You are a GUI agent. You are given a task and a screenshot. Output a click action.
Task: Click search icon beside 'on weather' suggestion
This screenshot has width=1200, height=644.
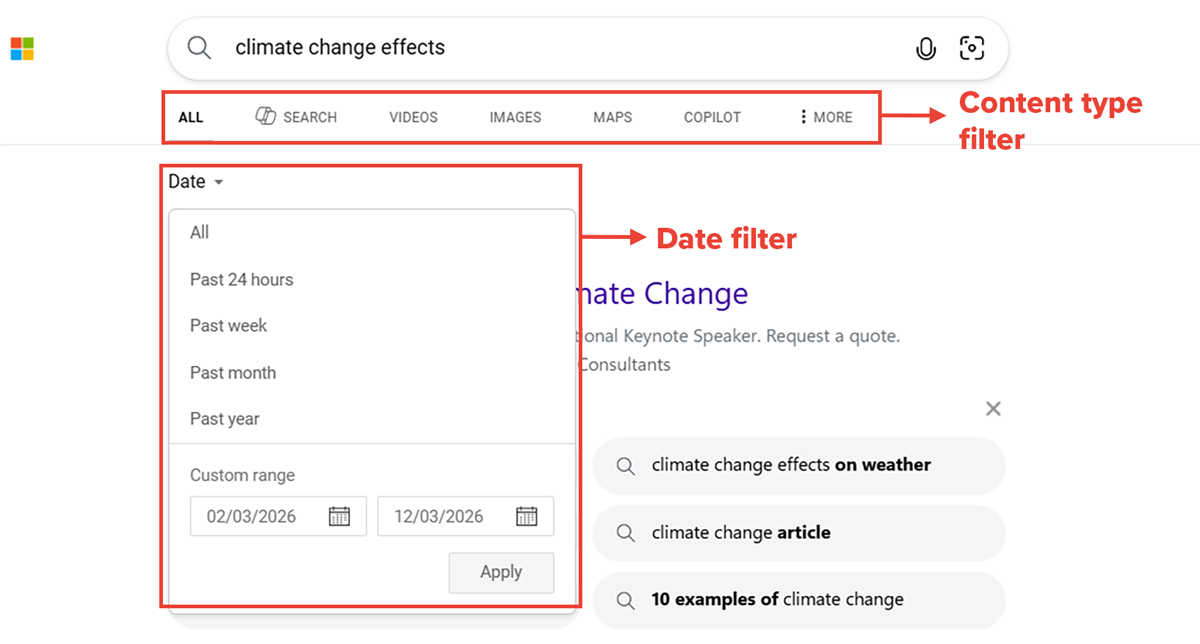click(626, 465)
